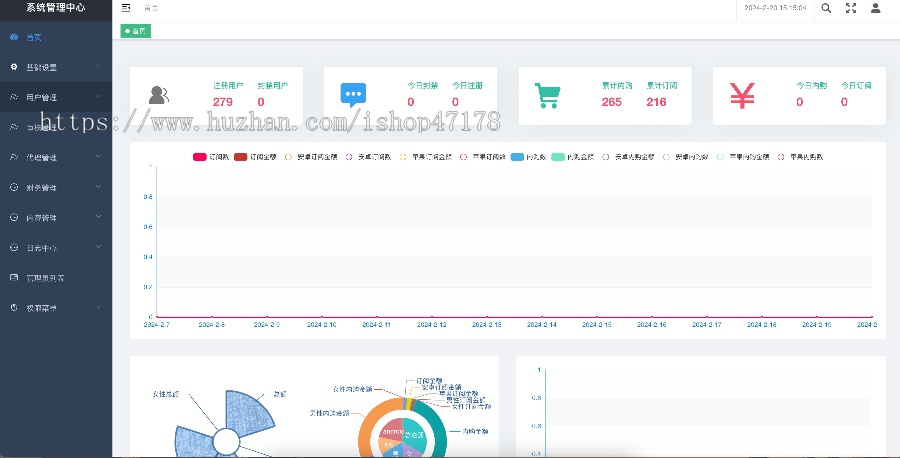Select the green 首页 page tab

pyautogui.click(x=135, y=31)
